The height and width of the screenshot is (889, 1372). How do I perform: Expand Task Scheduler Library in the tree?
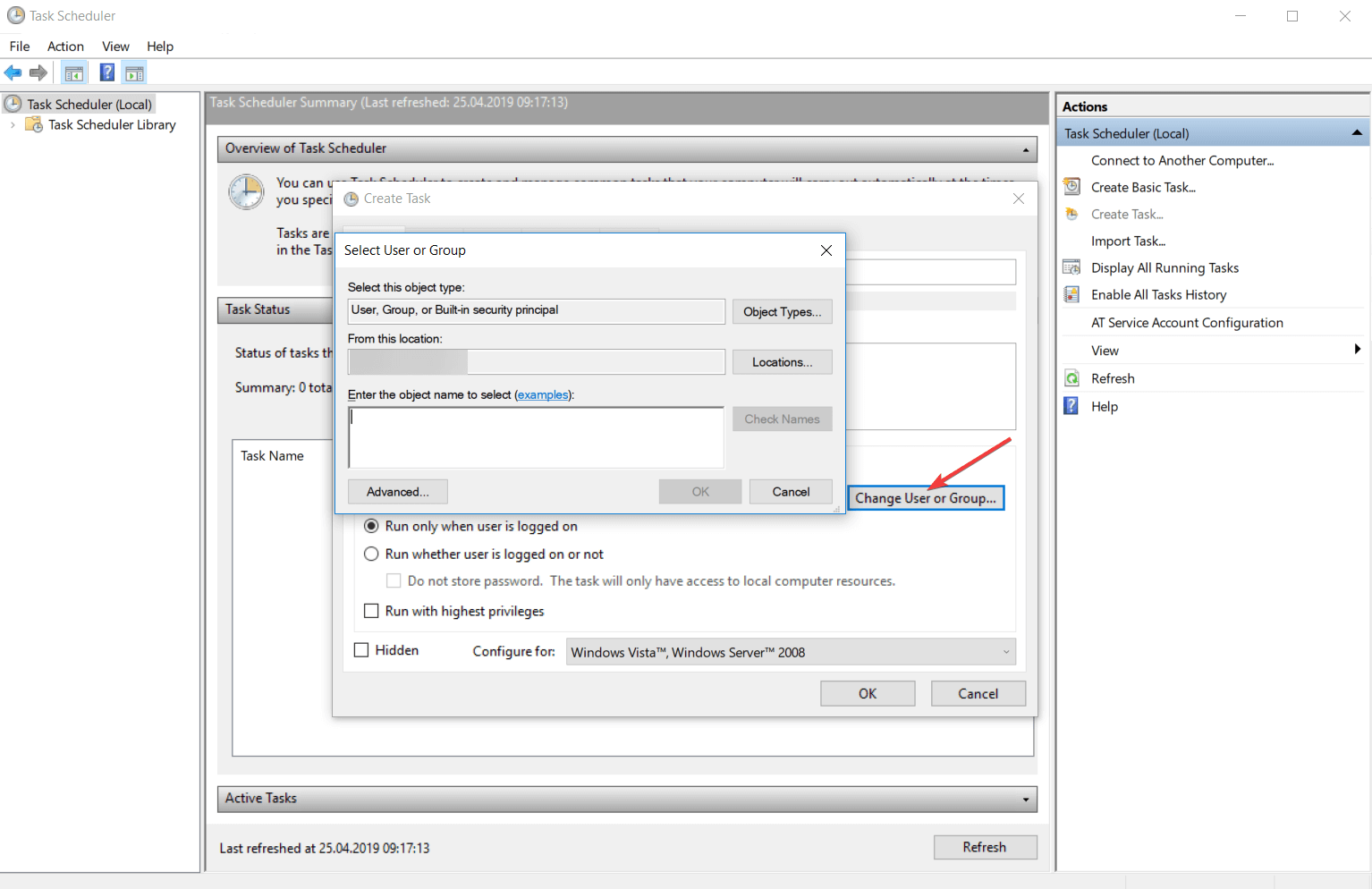pyautogui.click(x=12, y=124)
